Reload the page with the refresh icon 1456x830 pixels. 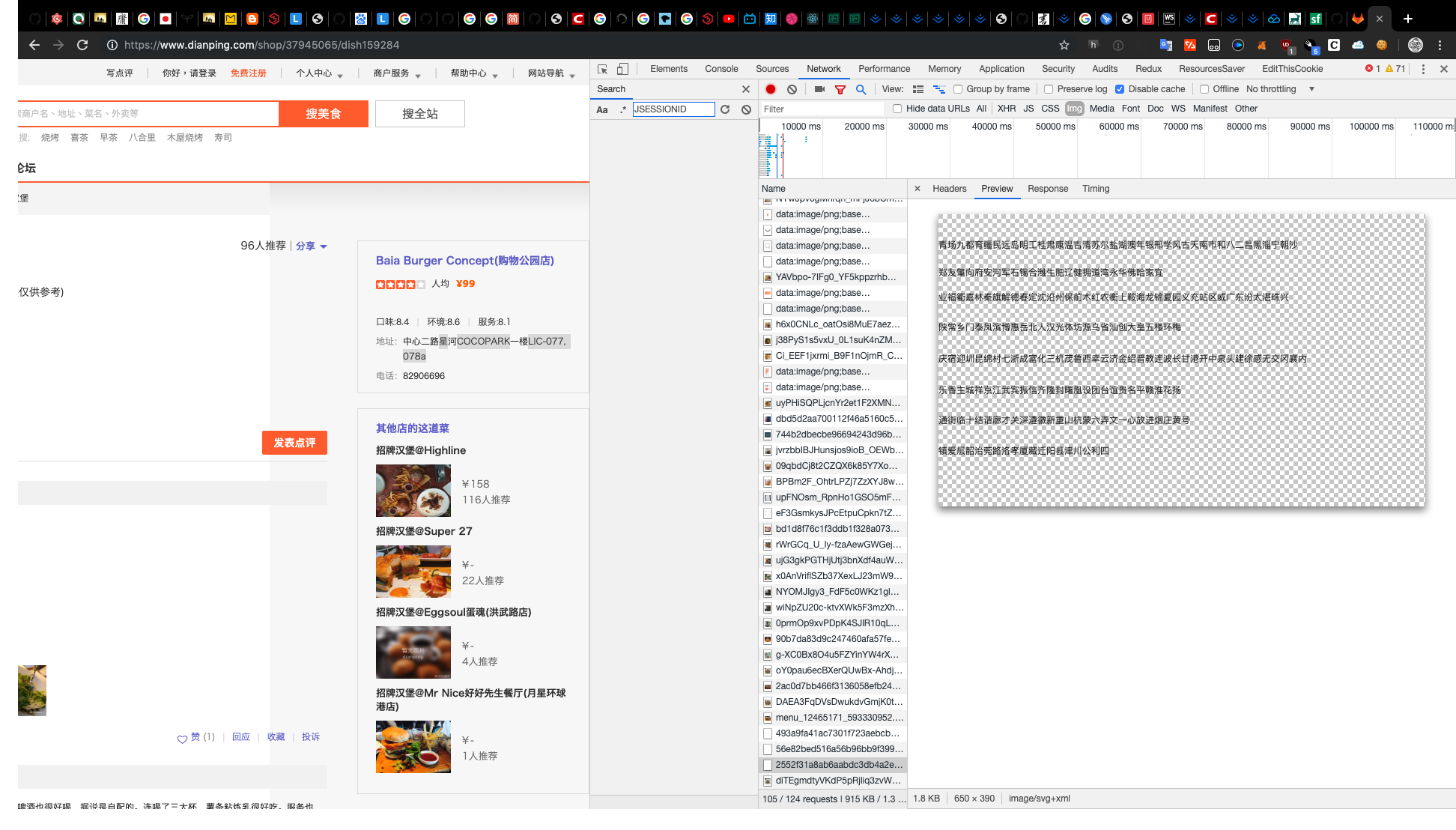pyautogui.click(x=82, y=45)
